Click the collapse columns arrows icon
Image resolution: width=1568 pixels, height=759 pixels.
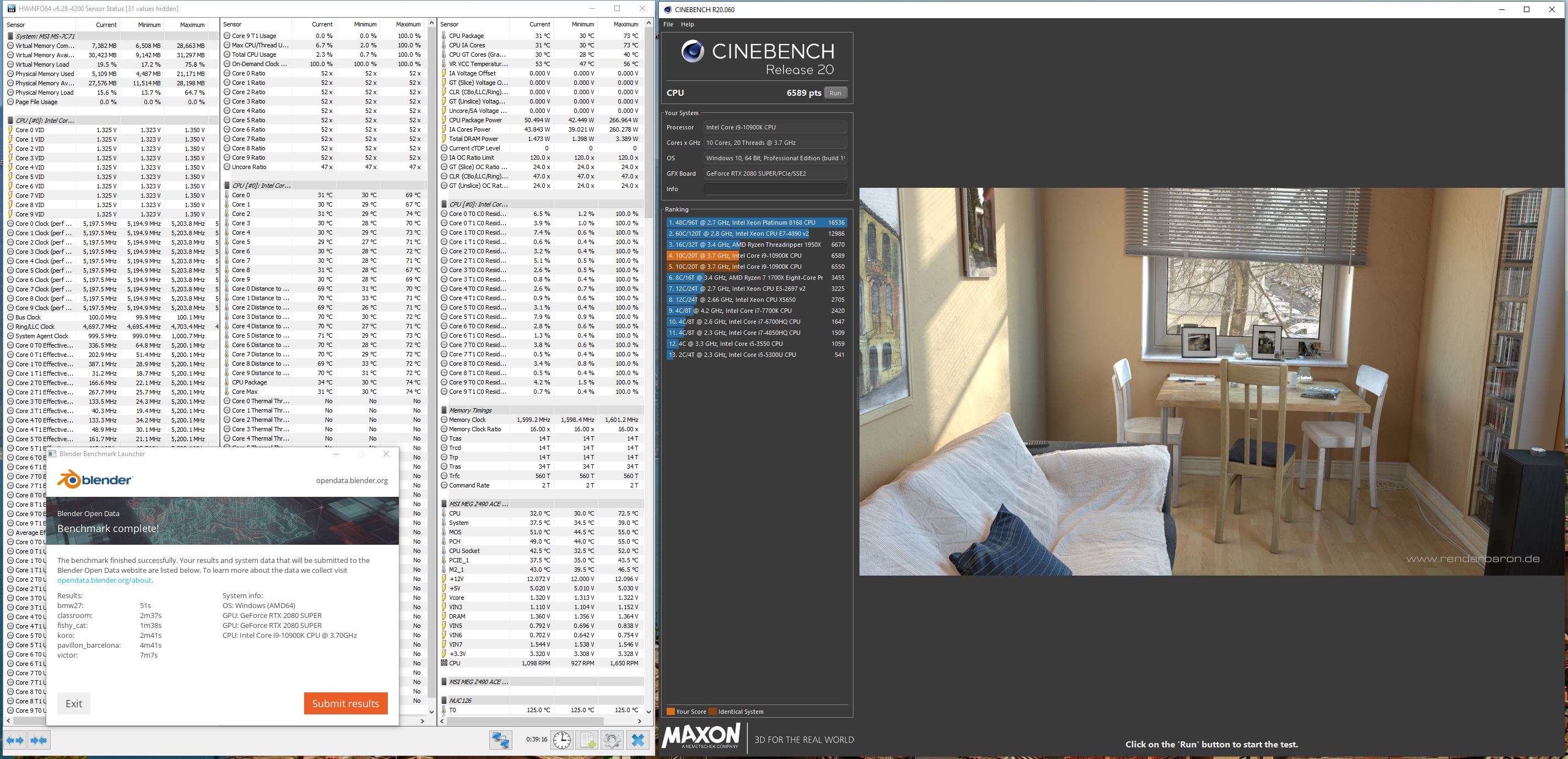click(x=39, y=740)
